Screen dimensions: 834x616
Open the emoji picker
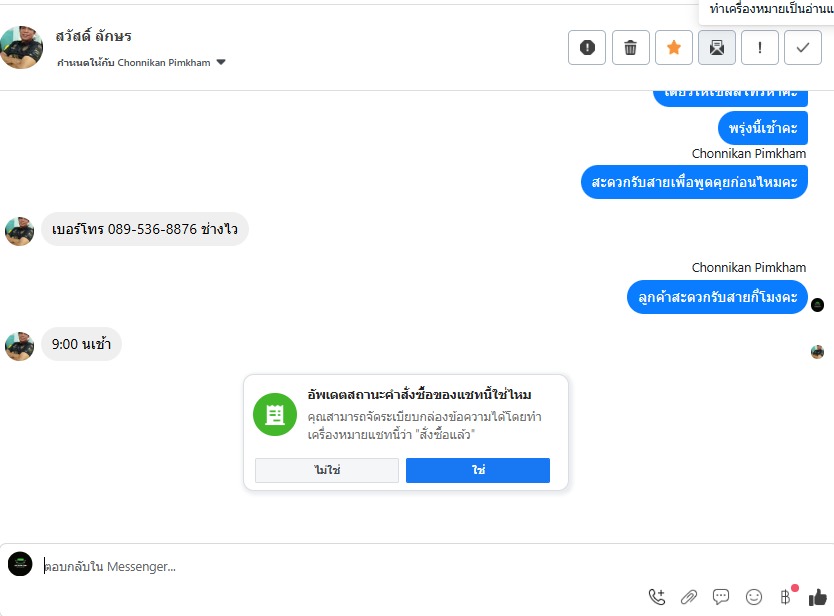pos(754,597)
